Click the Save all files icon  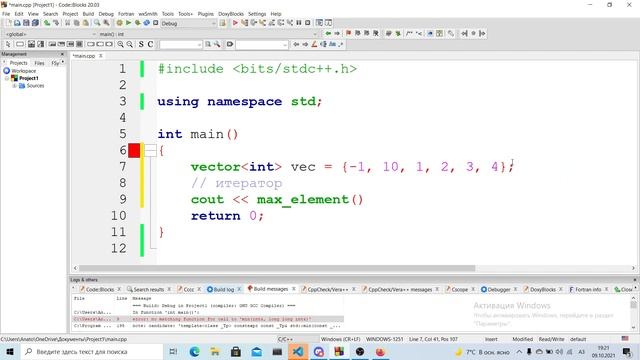coord(35,23)
